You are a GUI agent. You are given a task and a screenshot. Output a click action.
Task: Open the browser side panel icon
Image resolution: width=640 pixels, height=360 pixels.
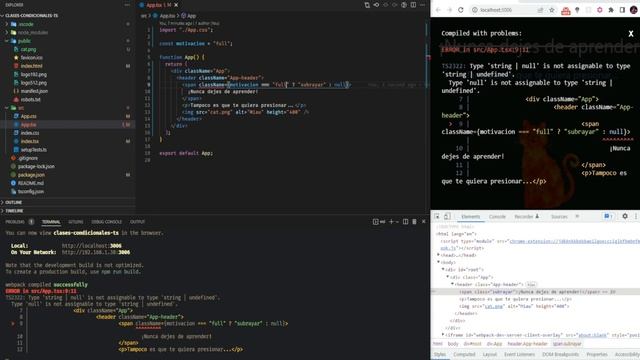pos(622,10)
